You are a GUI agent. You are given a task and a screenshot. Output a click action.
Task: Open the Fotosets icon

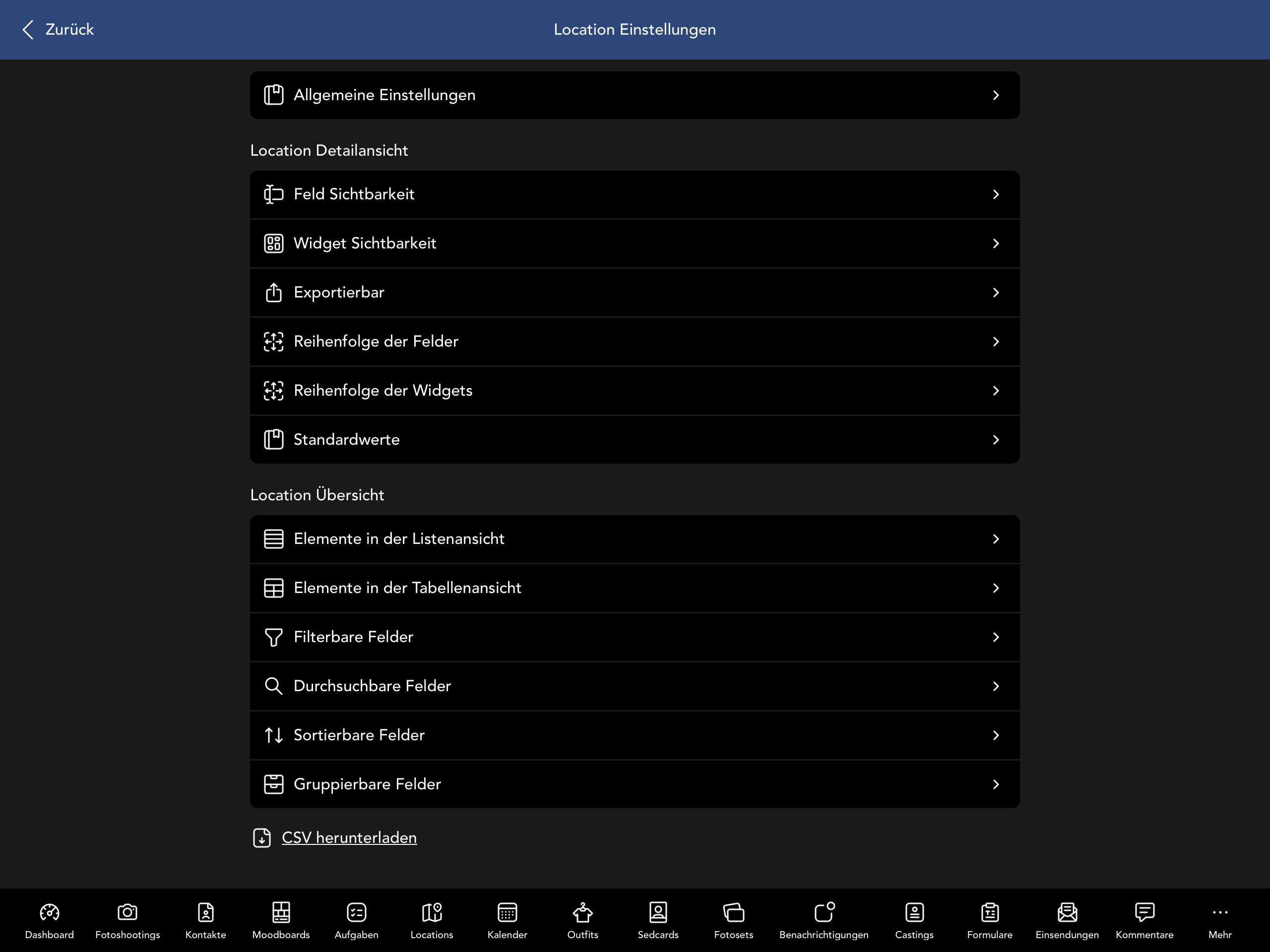[x=734, y=912]
